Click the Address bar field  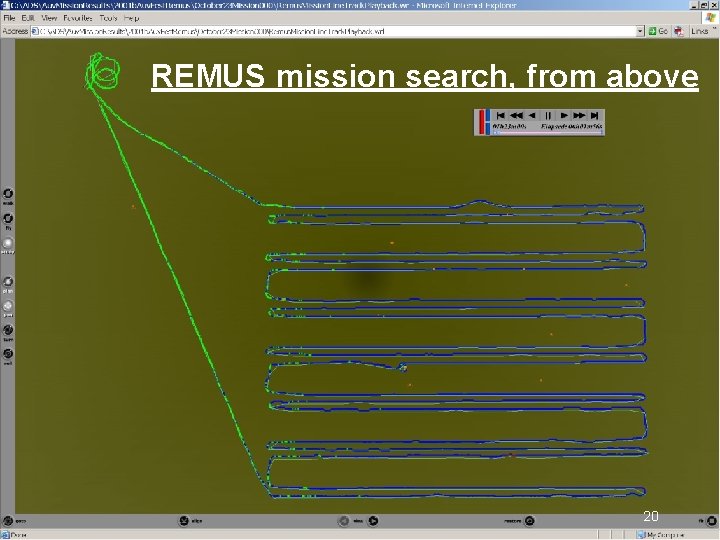[338, 31]
